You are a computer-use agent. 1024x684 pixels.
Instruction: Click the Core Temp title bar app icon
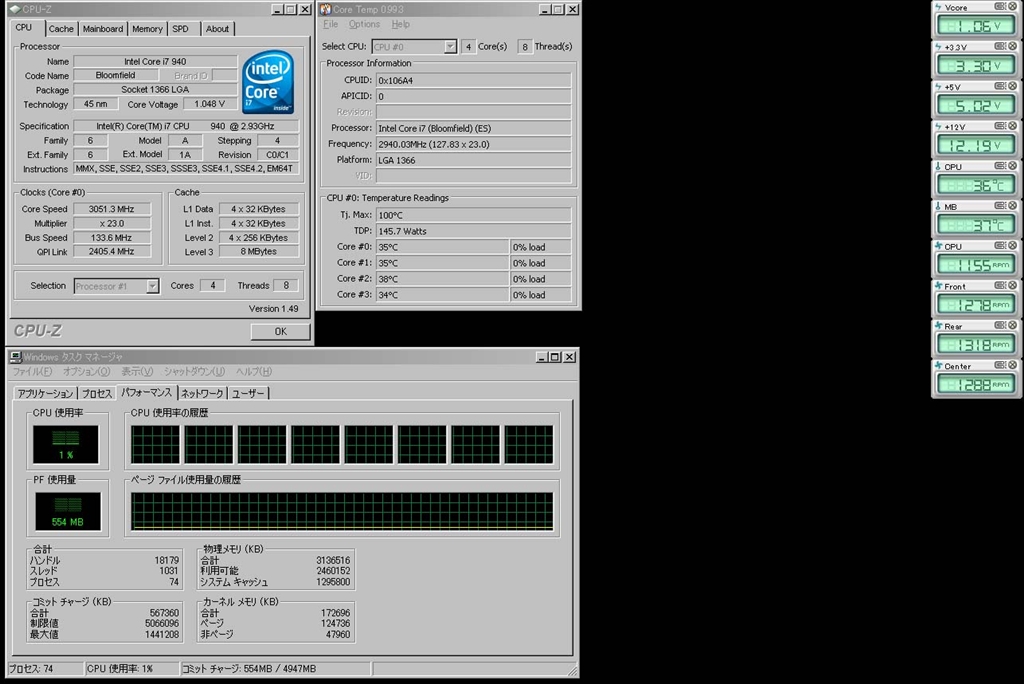(325, 9)
